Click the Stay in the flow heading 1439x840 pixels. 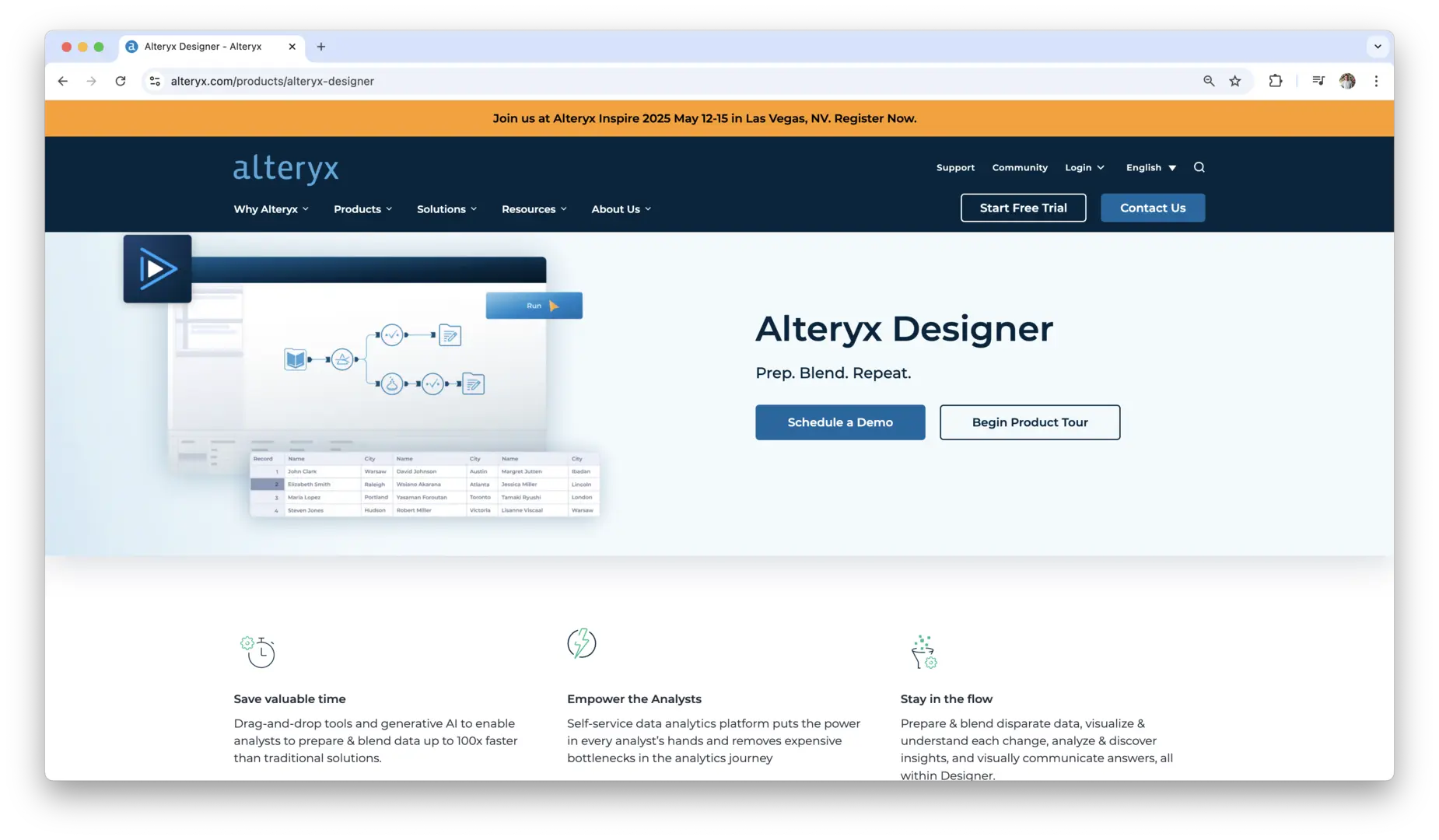point(947,699)
